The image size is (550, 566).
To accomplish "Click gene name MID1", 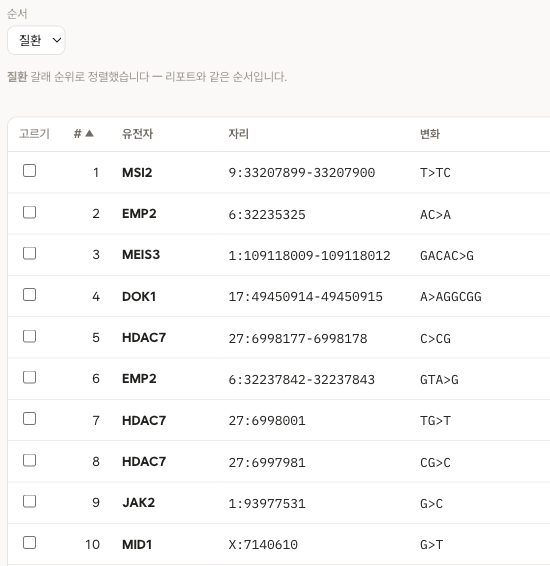I will click(137, 544).
